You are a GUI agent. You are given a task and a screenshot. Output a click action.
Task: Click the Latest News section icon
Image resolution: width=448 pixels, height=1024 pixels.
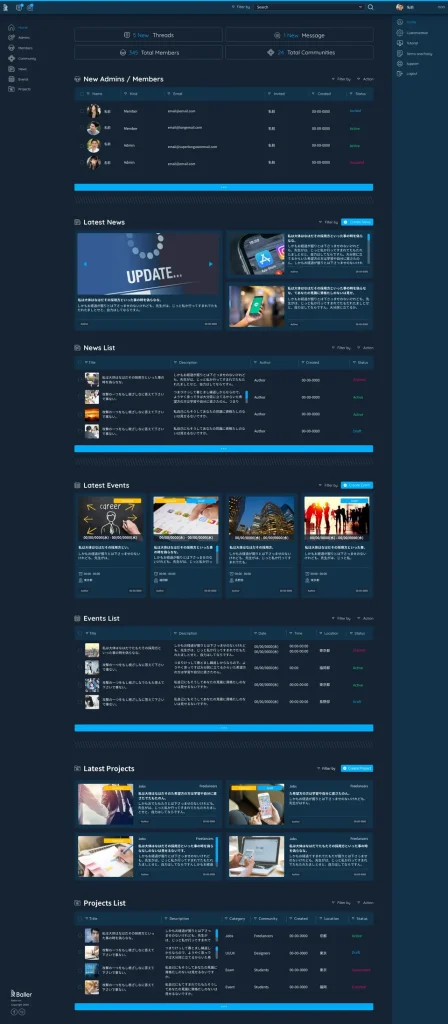coord(78,223)
